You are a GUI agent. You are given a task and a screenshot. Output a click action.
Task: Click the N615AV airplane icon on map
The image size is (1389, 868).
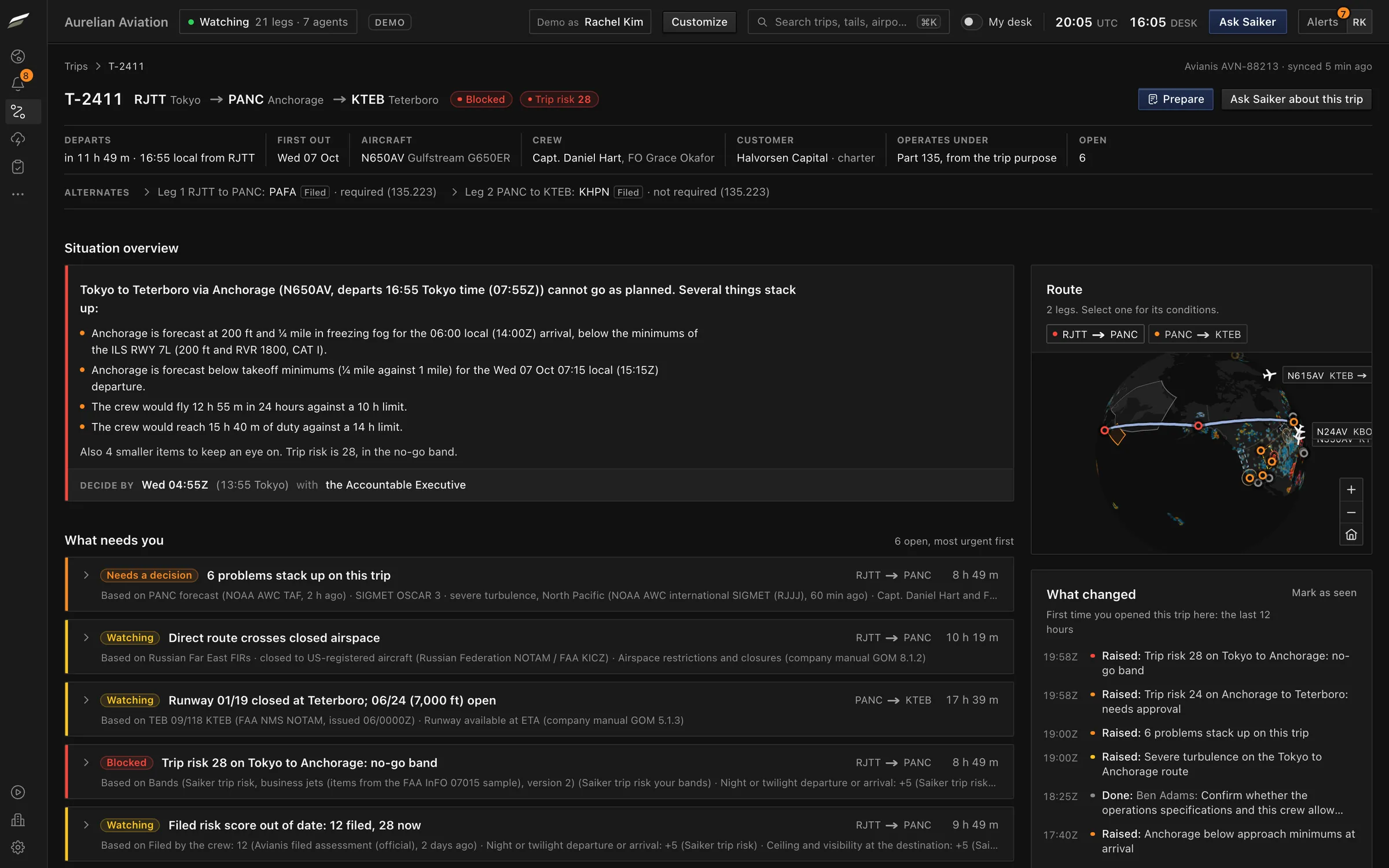pos(1269,375)
